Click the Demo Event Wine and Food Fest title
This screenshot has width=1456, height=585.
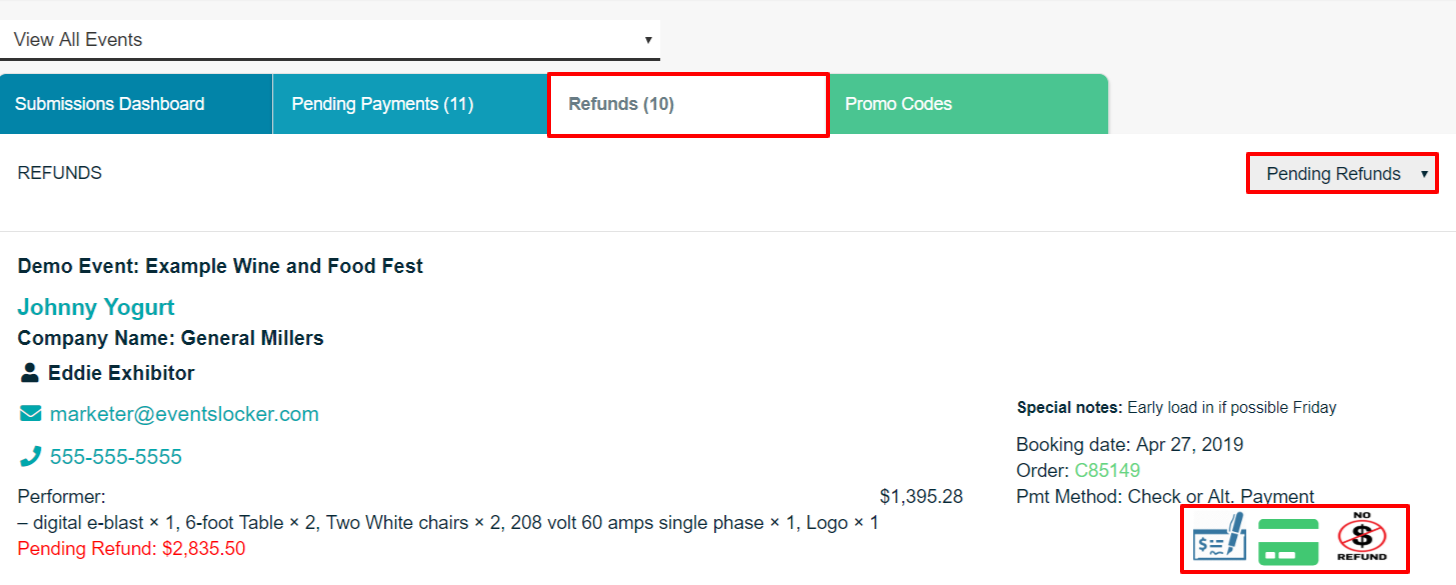tap(220, 266)
